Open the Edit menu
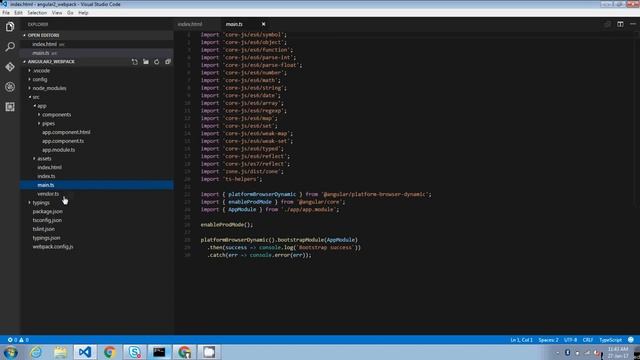This screenshot has width=640, height=360. pos(18,13)
